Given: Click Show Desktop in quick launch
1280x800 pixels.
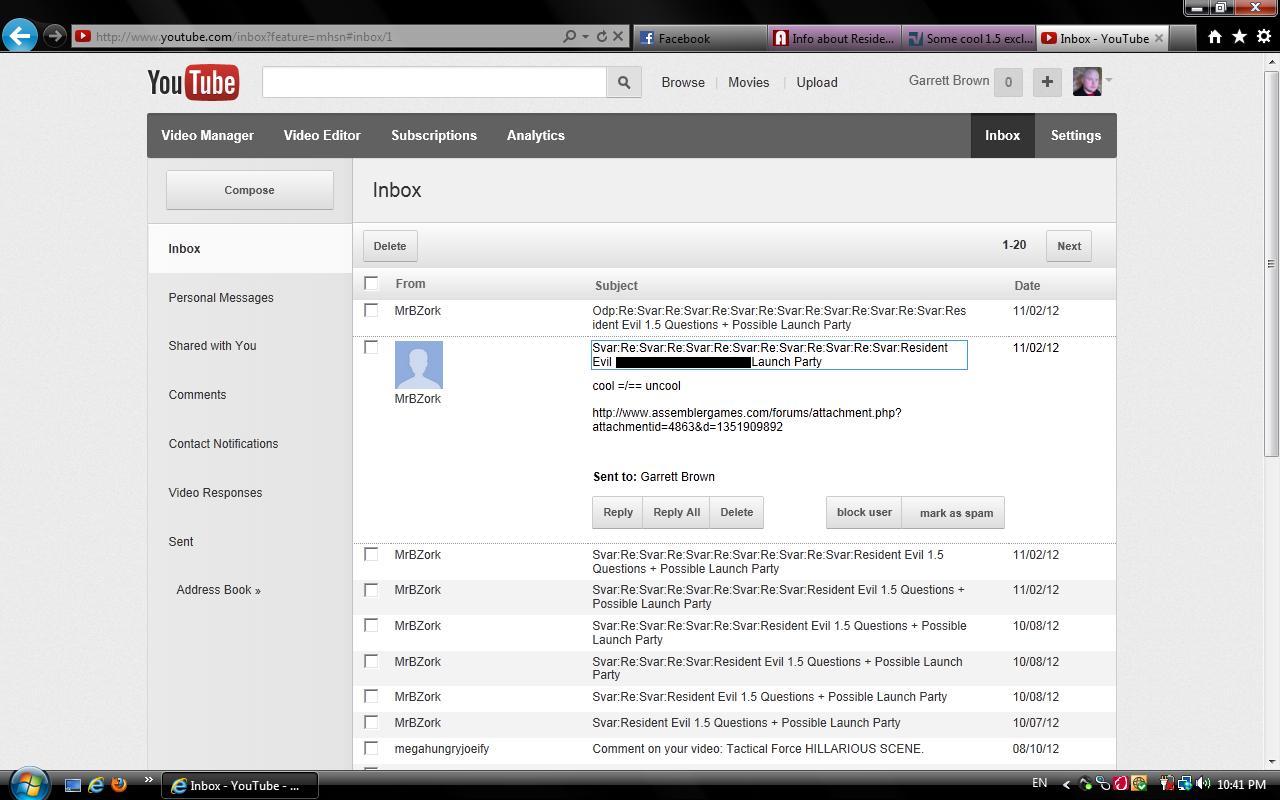Looking at the screenshot, I should [x=72, y=785].
